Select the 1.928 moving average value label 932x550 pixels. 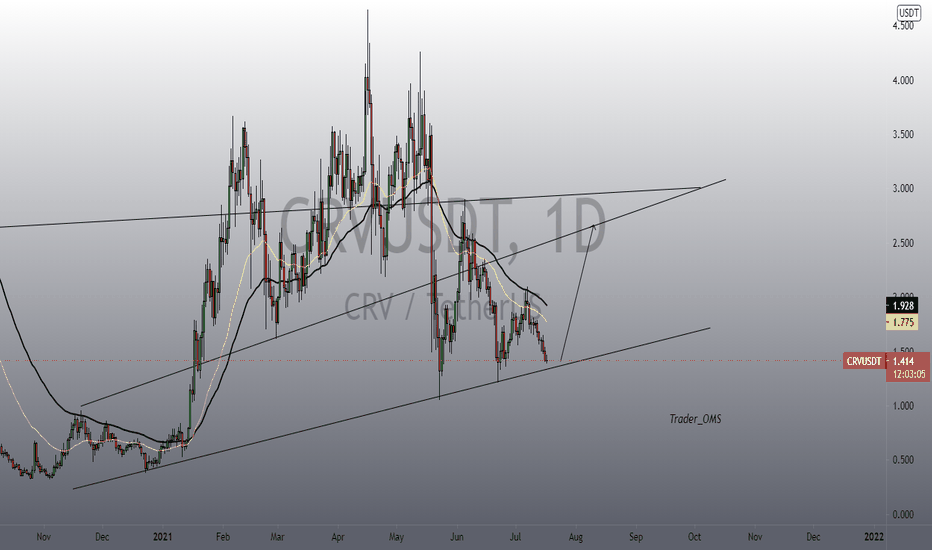pos(902,306)
